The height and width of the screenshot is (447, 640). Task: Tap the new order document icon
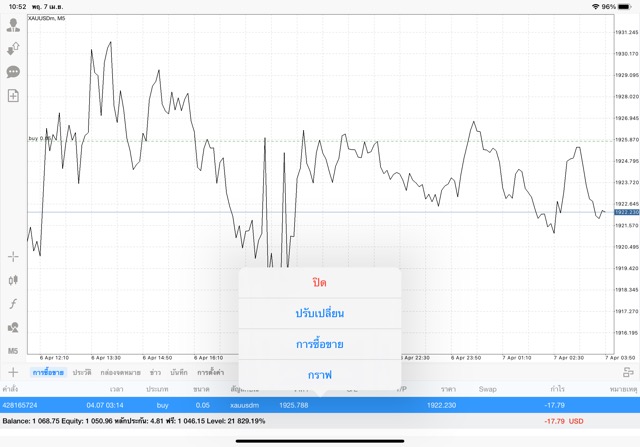(13, 96)
